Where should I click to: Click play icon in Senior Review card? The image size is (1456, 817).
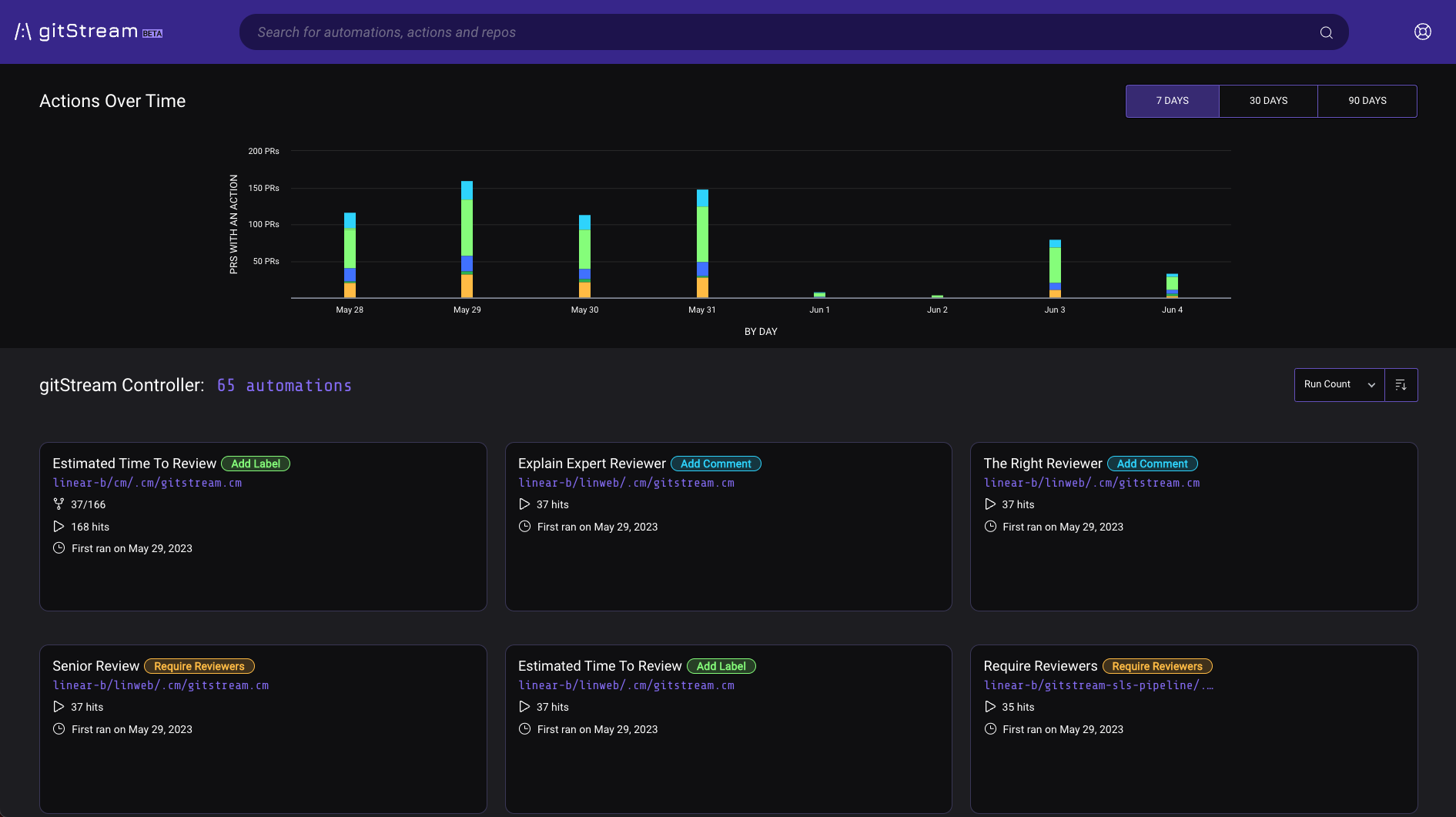tap(59, 707)
